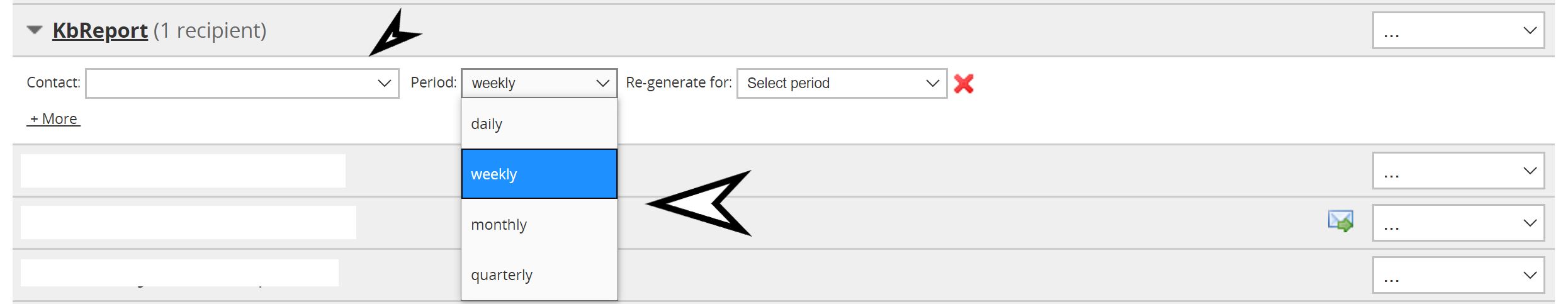Open the bottom-most '...' actions dropdown
Viewport: 1568px width, 304px height.
pos(1458,275)
